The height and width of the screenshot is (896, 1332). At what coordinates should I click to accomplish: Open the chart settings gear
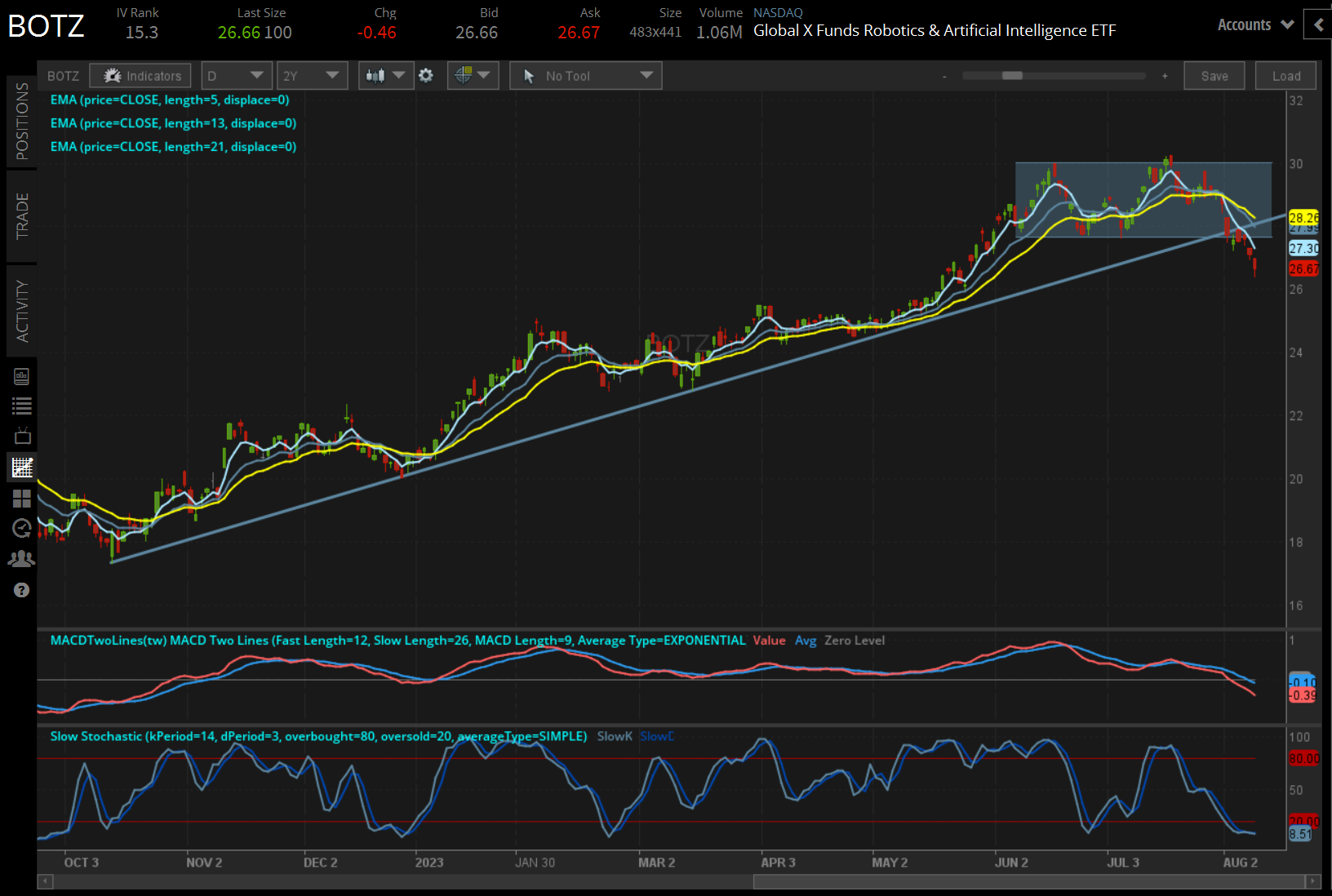pos(425,75)
